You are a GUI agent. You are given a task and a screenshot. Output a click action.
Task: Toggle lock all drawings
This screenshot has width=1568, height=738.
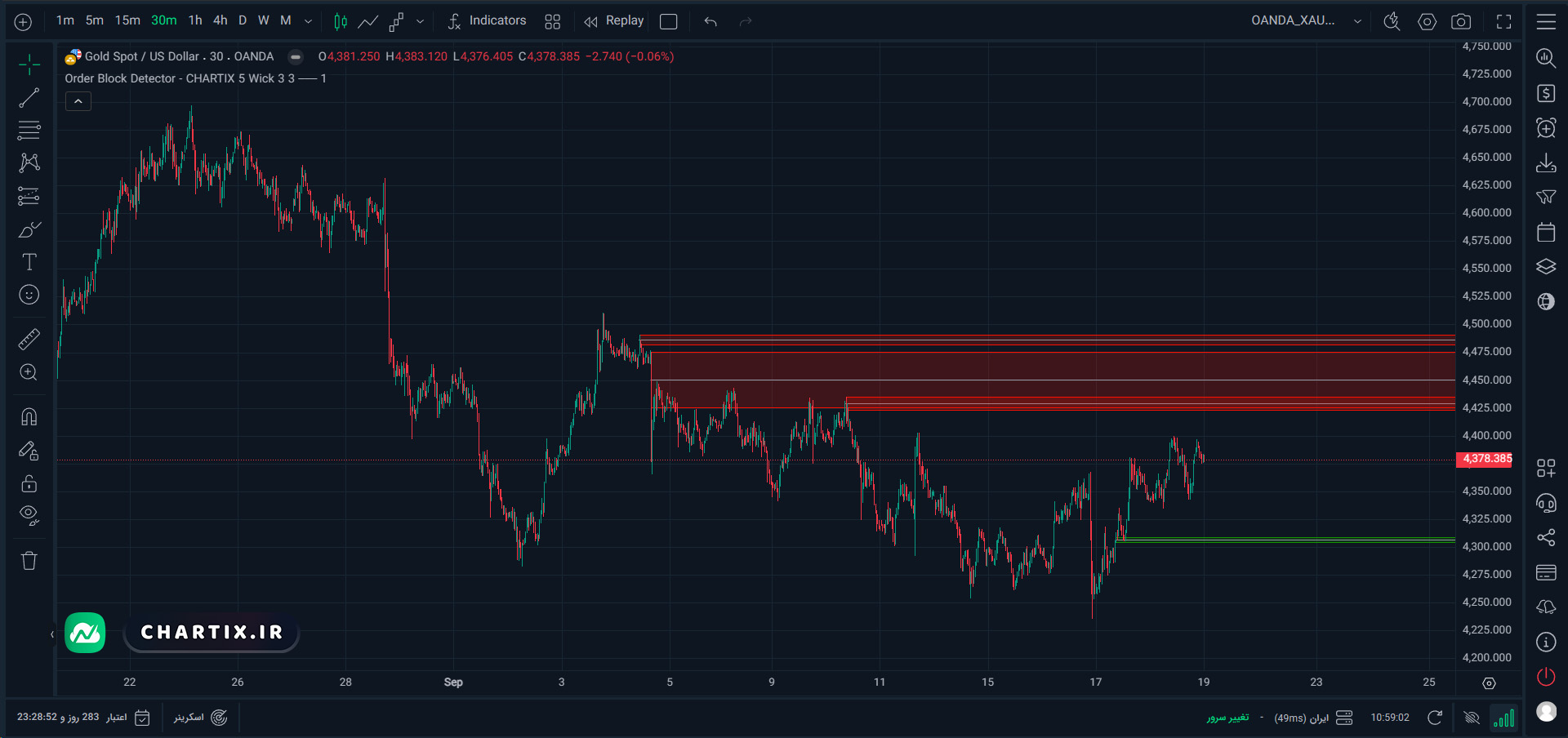click(x=29, y=484)
